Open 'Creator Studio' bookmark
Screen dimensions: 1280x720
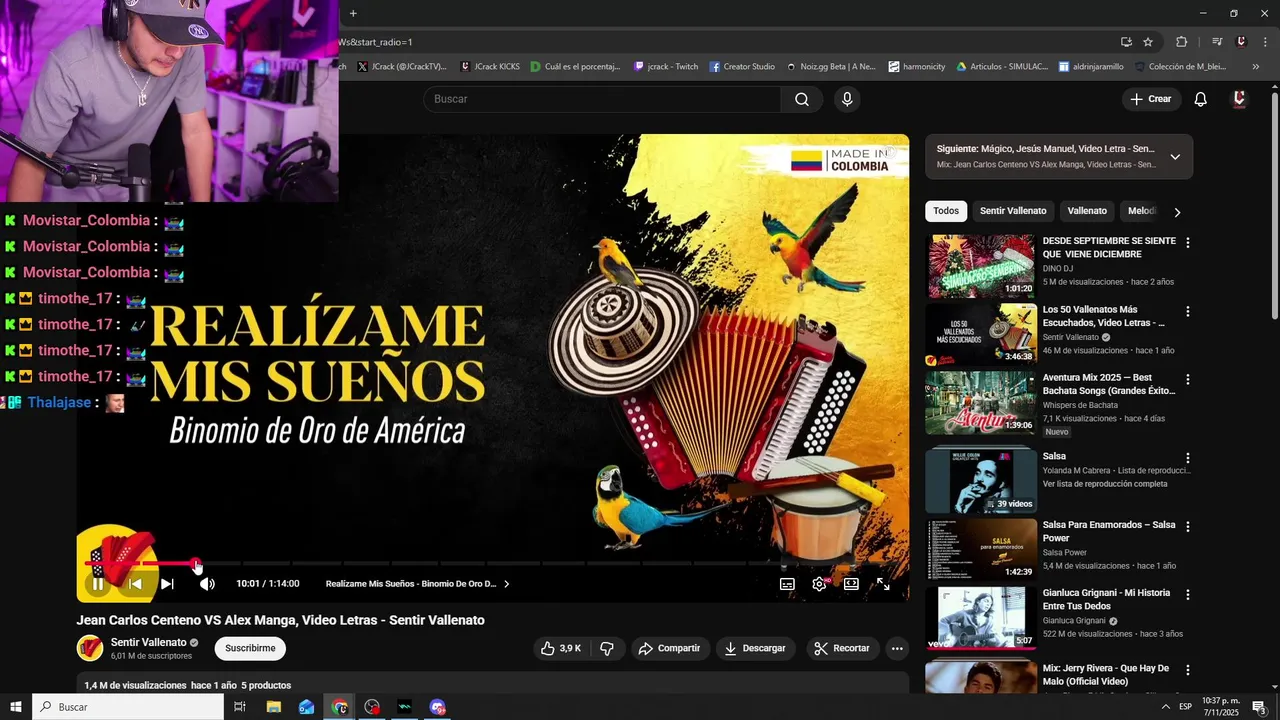pyautogui.click(x=742, y=67)
